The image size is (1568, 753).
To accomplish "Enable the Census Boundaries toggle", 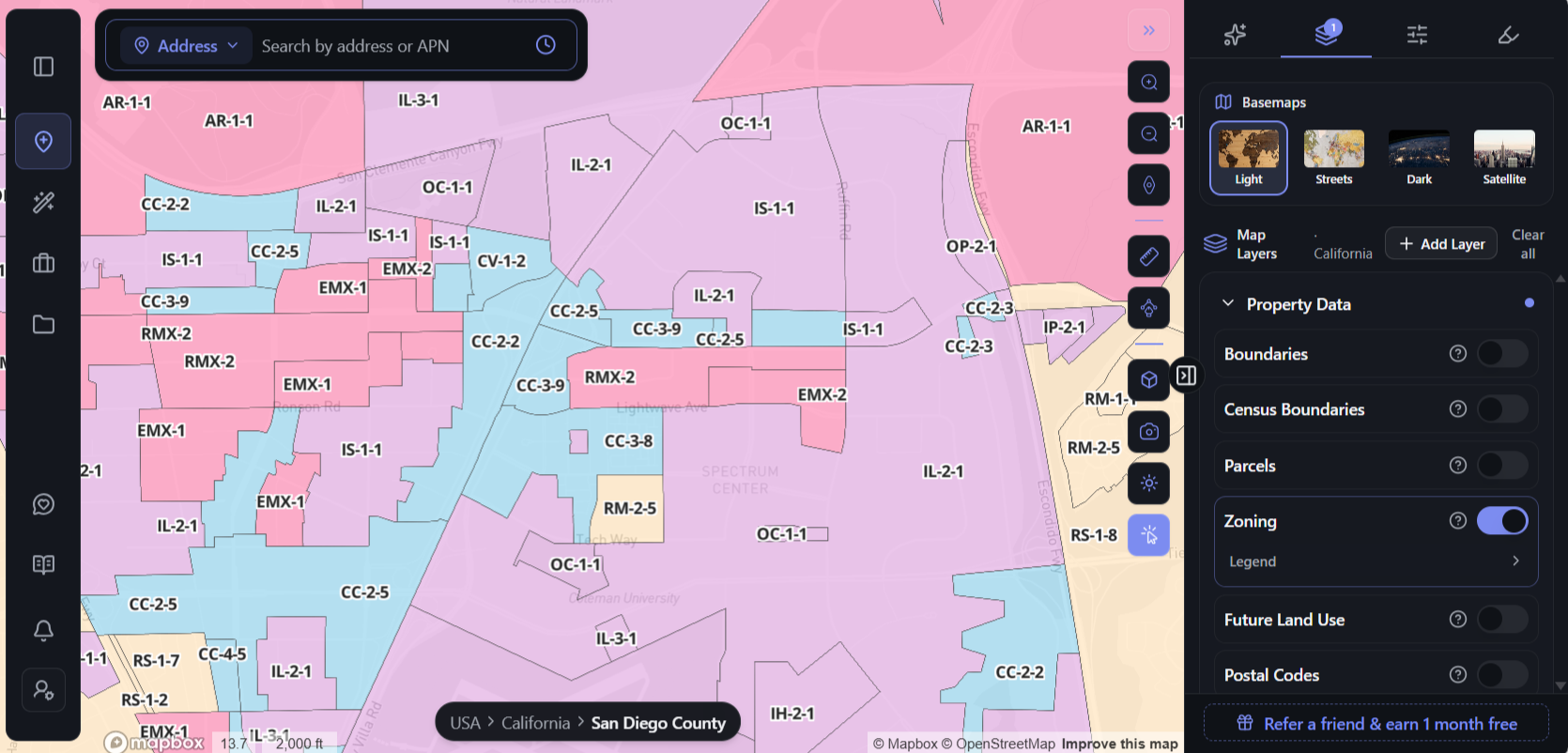I will click(x=1502, y=409).
